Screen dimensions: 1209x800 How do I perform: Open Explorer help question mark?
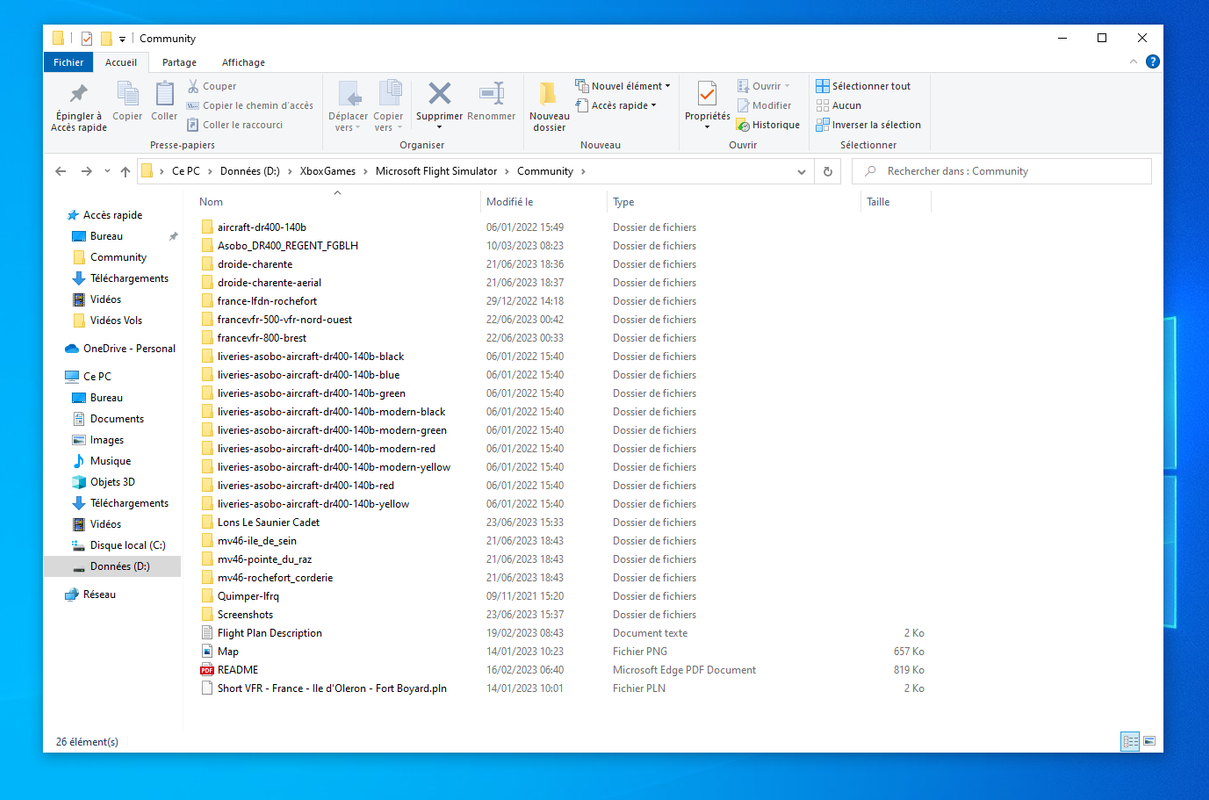coord(1152,62)
